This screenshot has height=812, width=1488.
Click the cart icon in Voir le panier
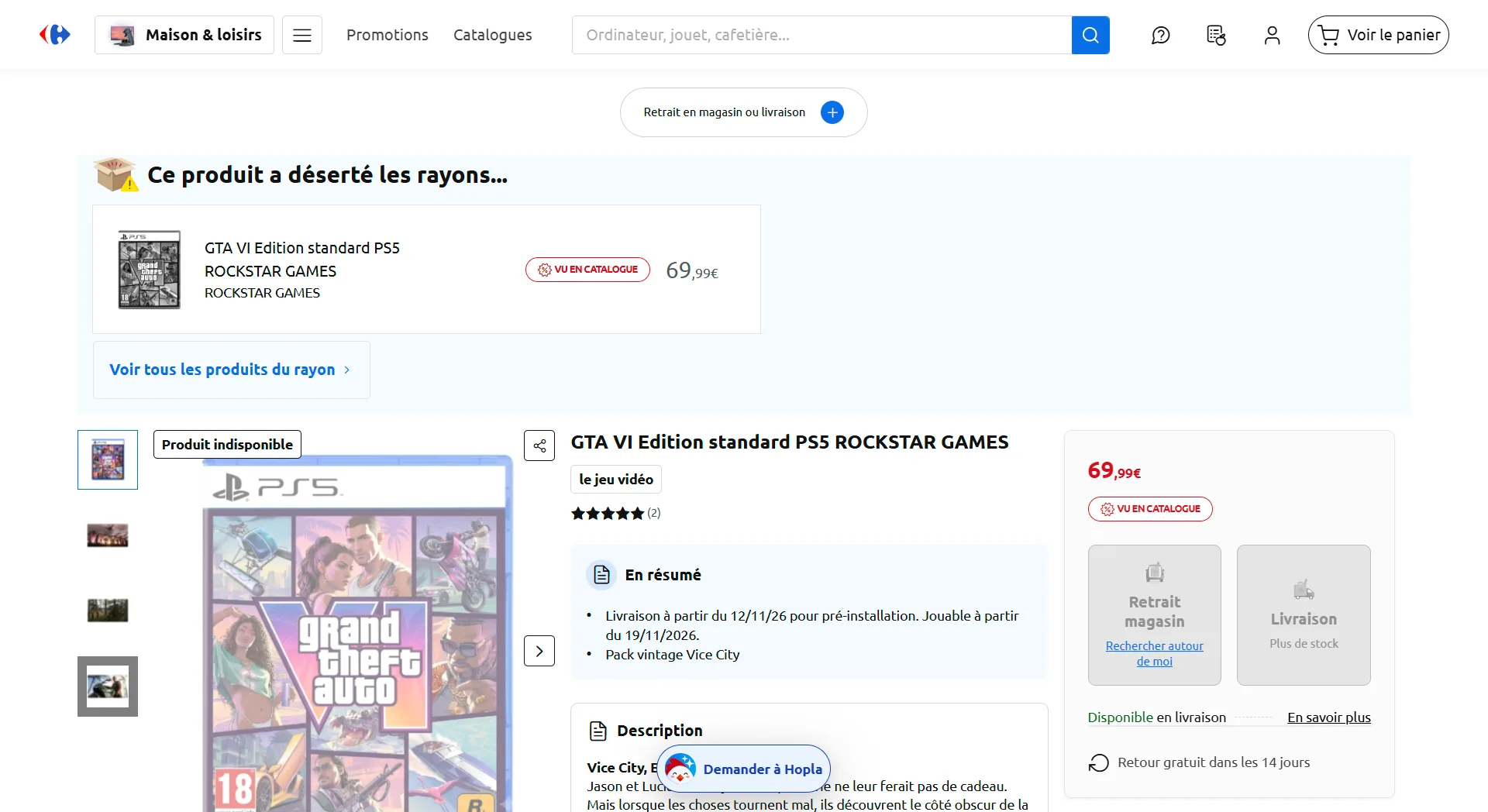click(1328, 36)
